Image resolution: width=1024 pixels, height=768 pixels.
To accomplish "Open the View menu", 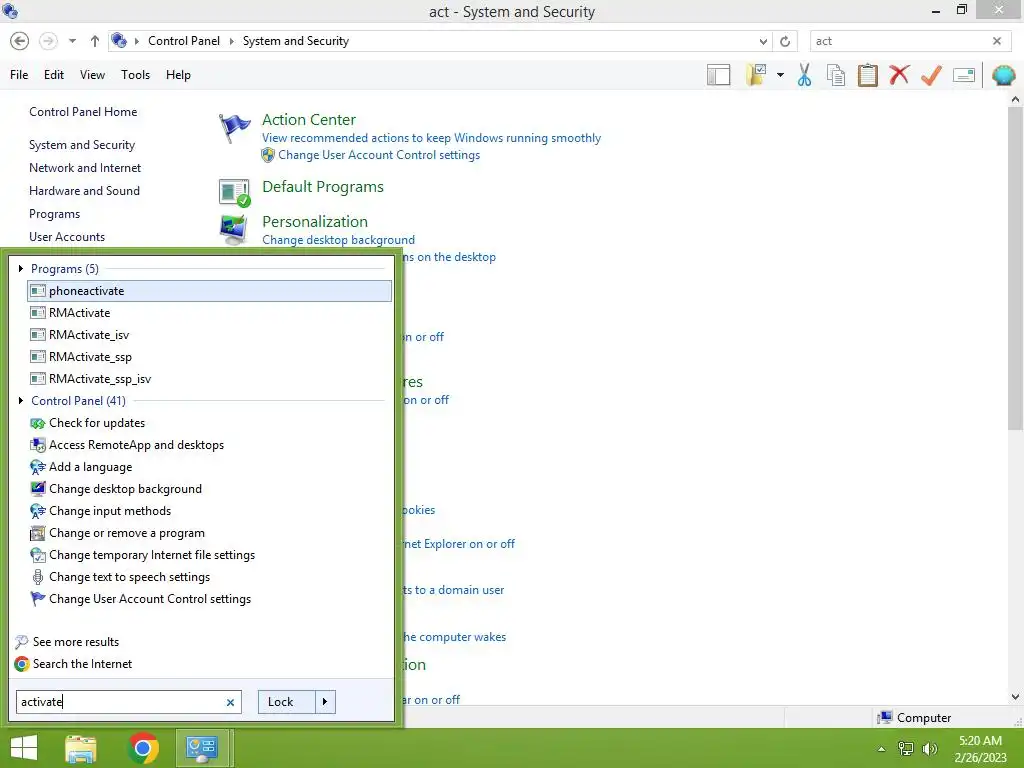I will 92,75.
